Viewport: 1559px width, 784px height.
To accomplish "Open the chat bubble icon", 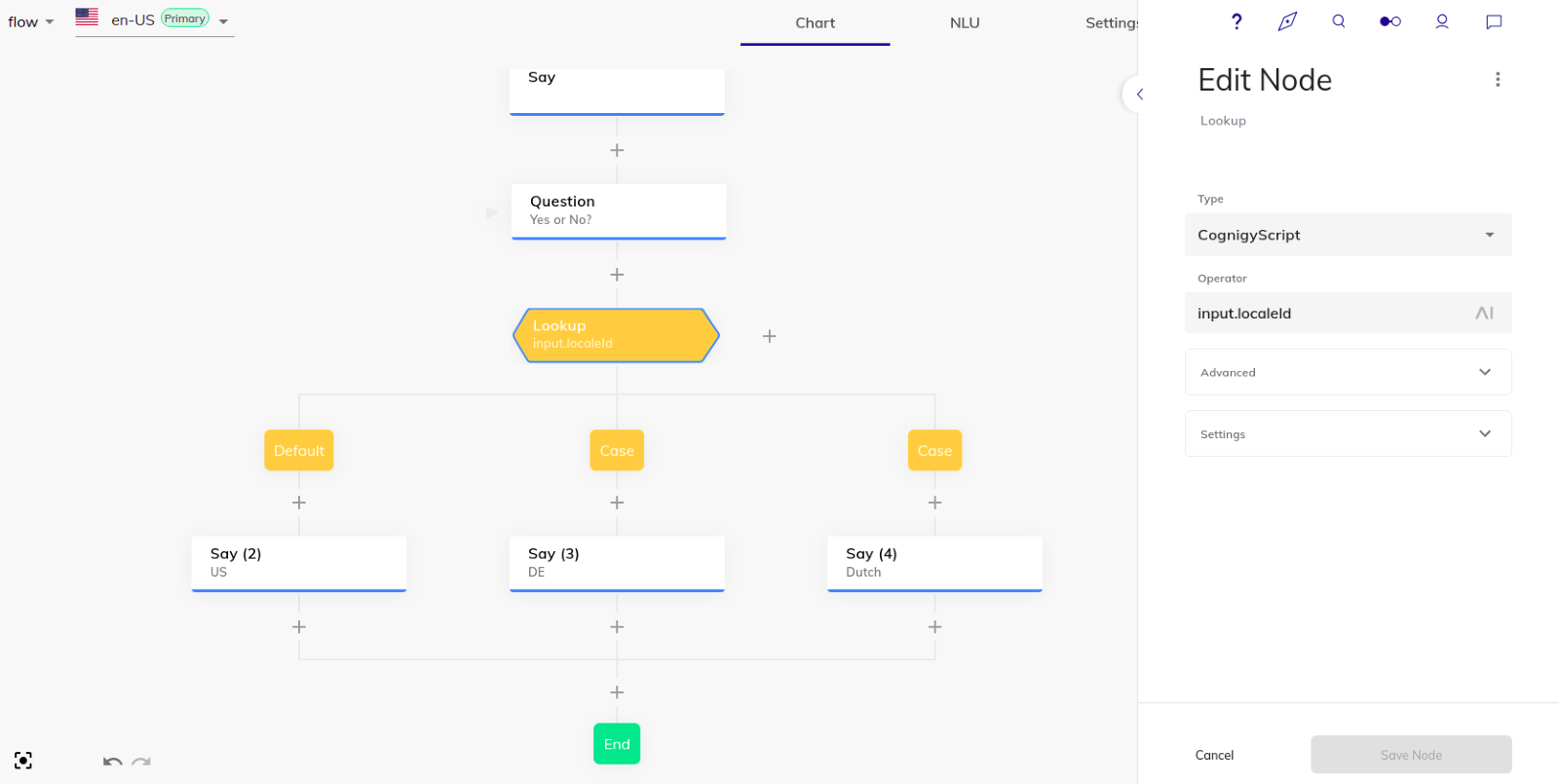I will 1494,21.
